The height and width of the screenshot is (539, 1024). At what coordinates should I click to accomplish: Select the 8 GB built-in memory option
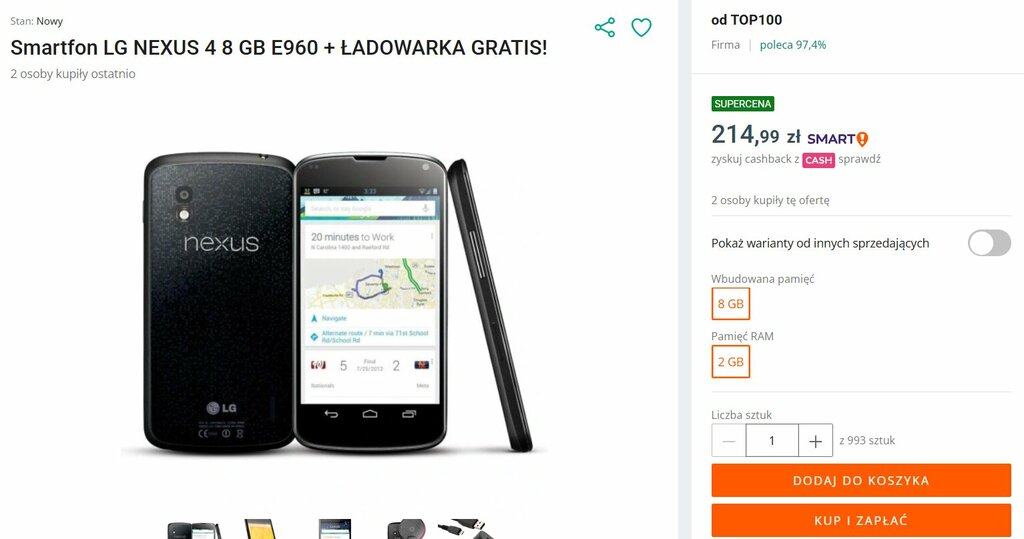(x=730, y=304)
